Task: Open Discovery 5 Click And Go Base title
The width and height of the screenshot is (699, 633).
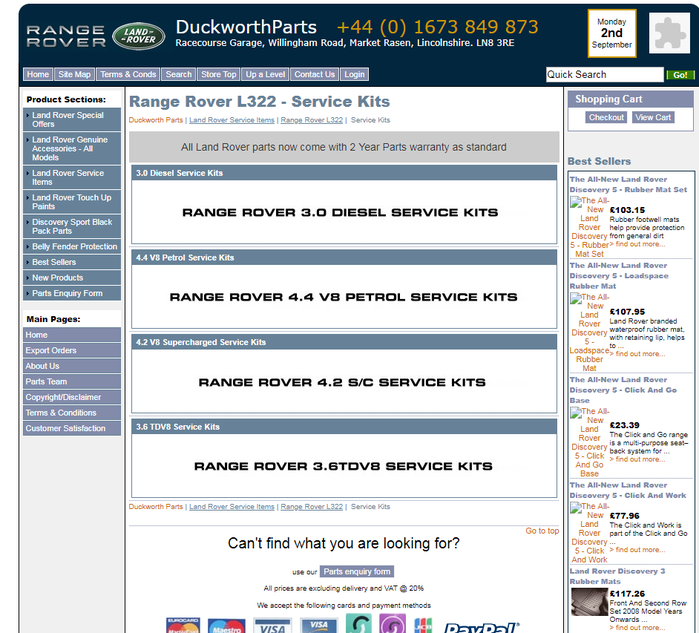Action: tap(623, 390)
